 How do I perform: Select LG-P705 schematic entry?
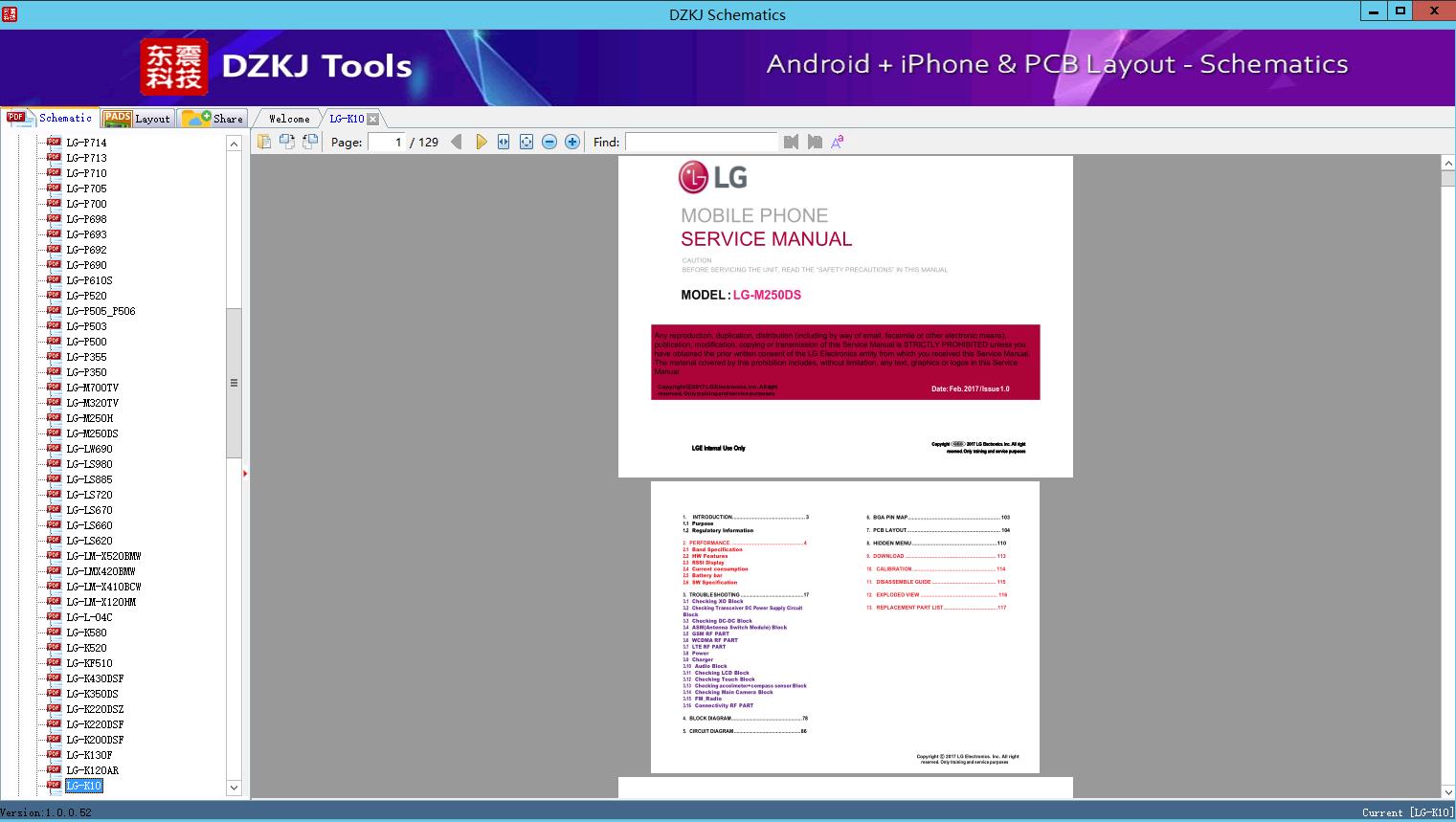pos(86,189)
